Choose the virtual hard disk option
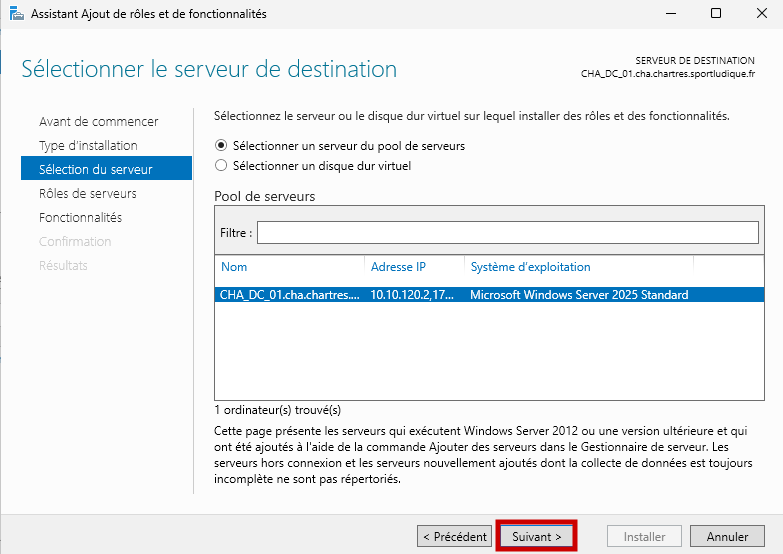This screenshot has height=554, width=783. (221, 166)
